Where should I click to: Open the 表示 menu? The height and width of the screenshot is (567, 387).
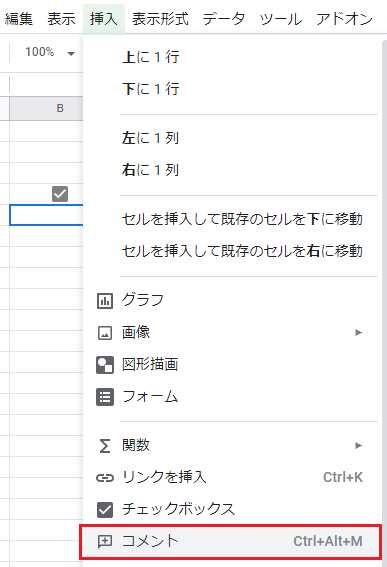[61, 18]
